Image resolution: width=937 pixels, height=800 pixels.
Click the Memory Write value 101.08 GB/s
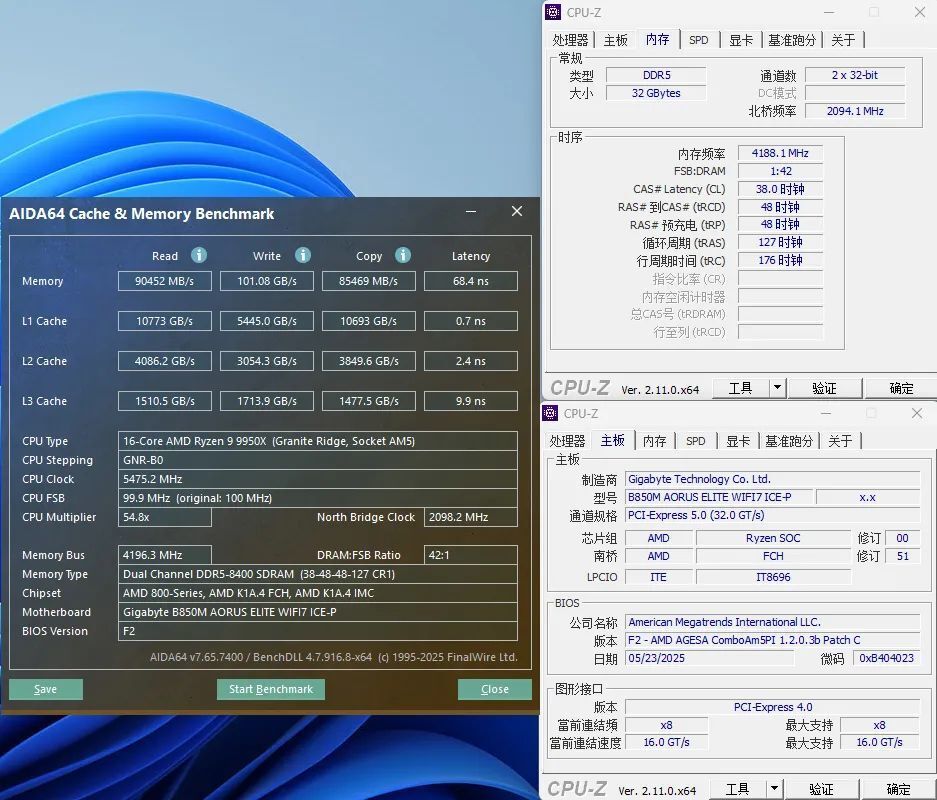(267, 281)
